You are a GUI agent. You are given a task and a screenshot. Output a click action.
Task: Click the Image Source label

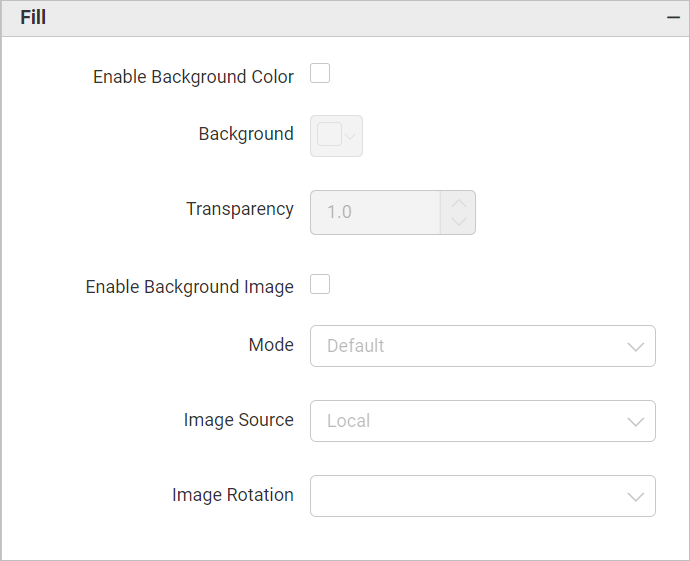pyautogui.click(x=239, y=420)
